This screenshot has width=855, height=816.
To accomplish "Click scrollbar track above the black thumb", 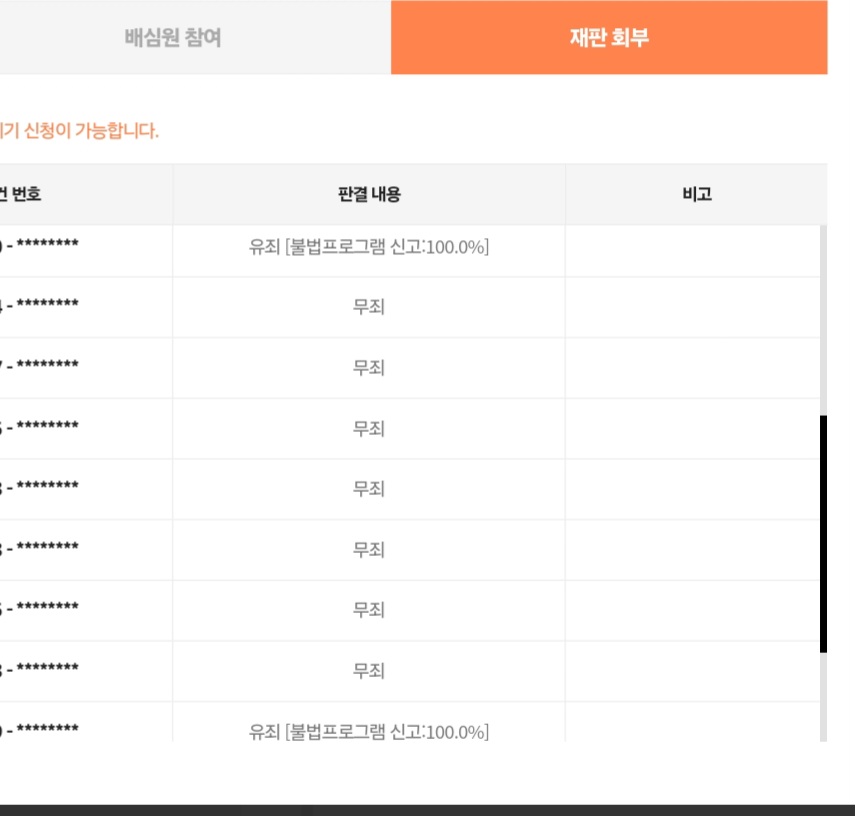I will [x=824, y=320].
